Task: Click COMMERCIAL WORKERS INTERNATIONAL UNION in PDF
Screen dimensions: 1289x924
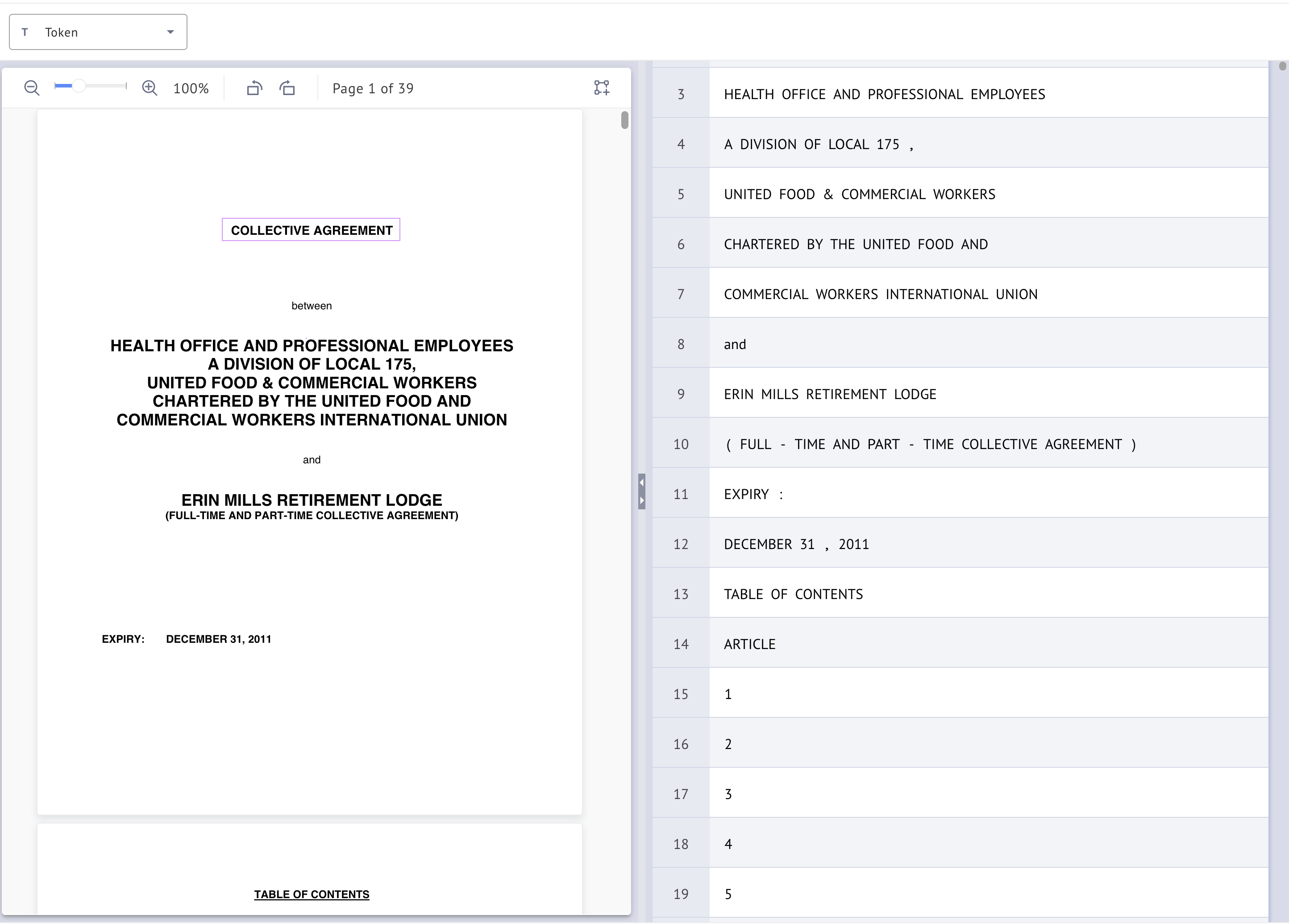Action: pos(312,420)
